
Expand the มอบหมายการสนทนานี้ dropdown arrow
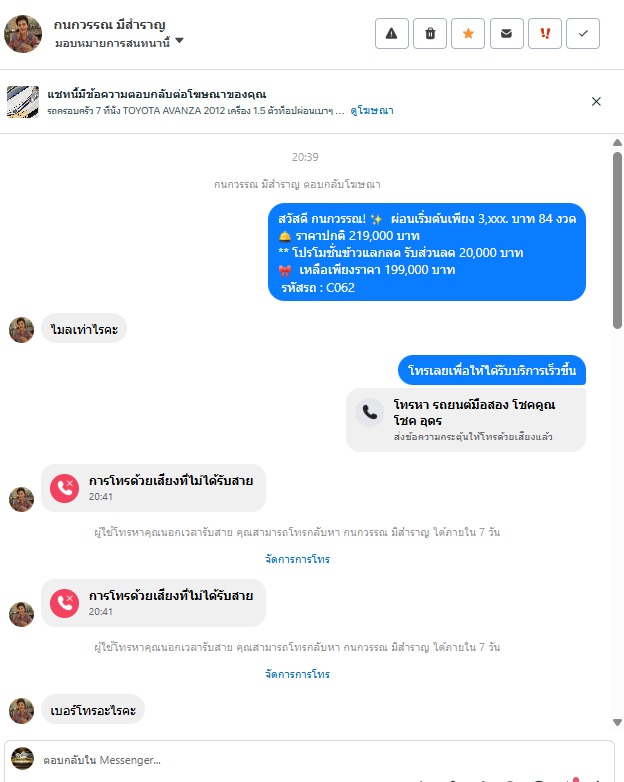(x=180, y=40)
